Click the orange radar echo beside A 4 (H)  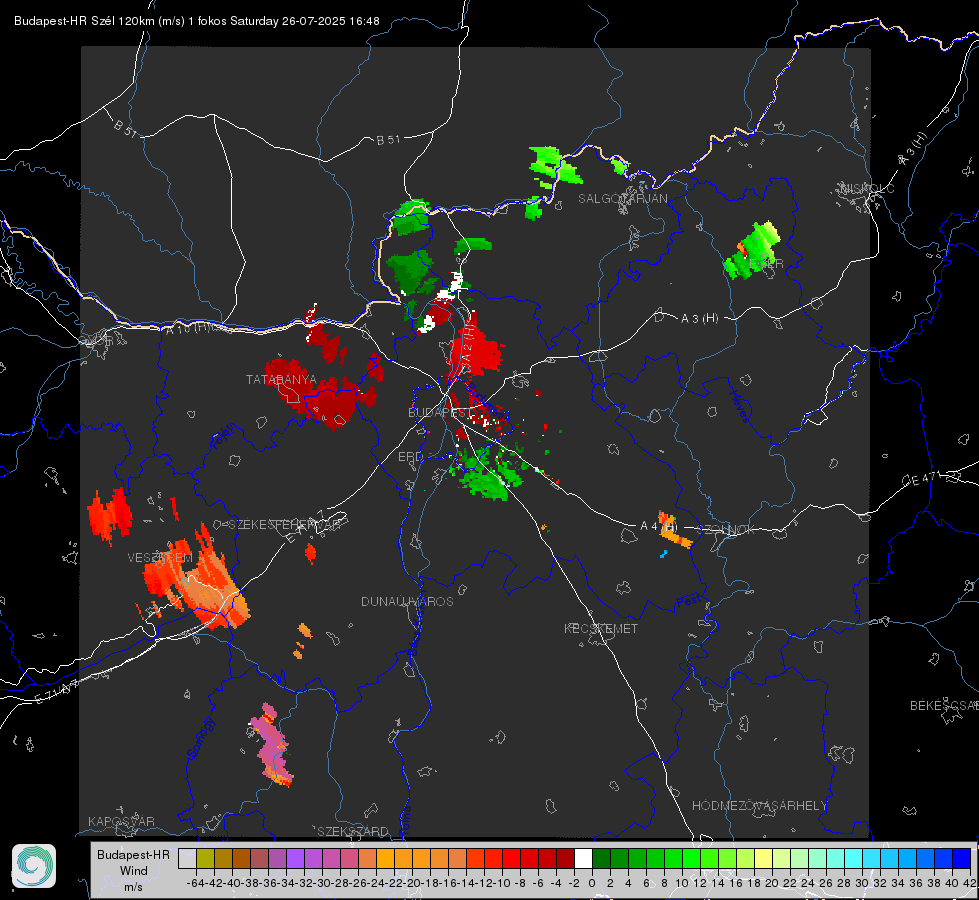point(674,530)
